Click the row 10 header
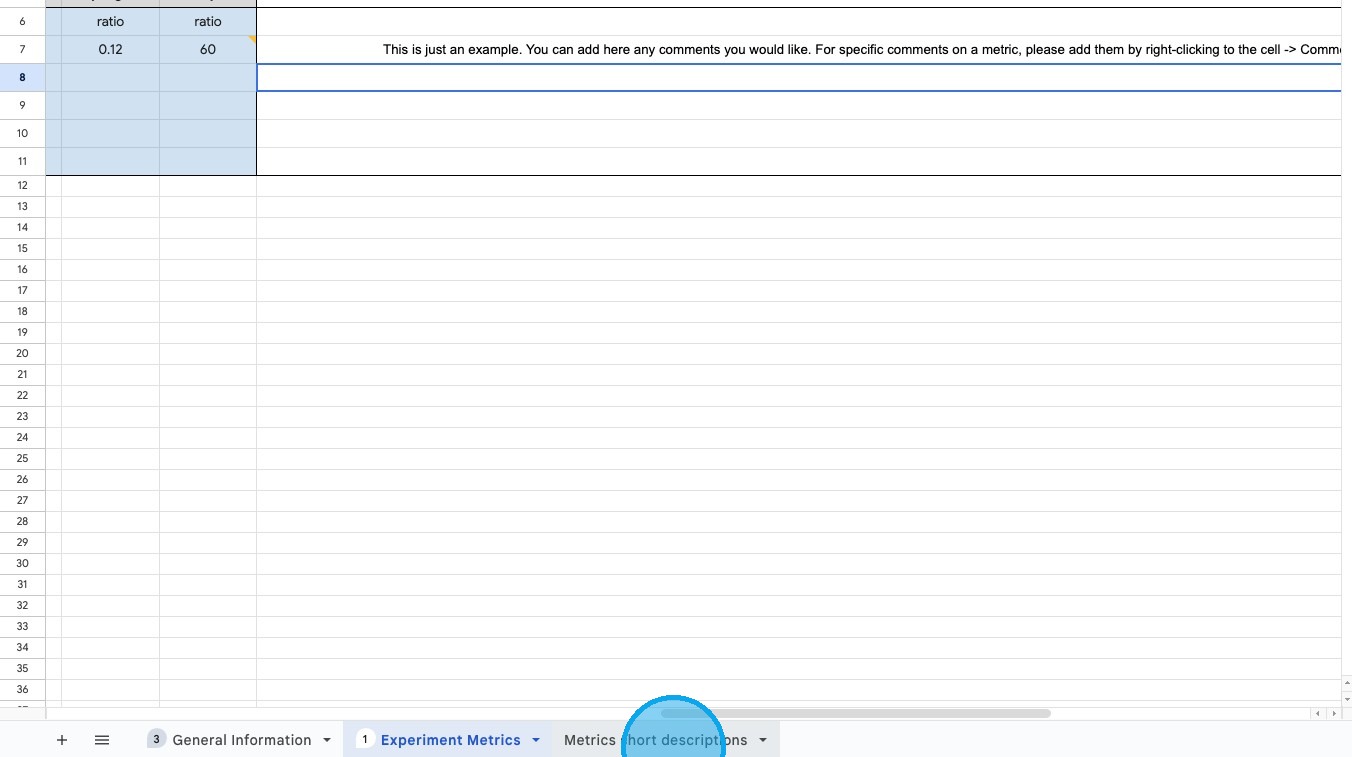 coord(22,133)
